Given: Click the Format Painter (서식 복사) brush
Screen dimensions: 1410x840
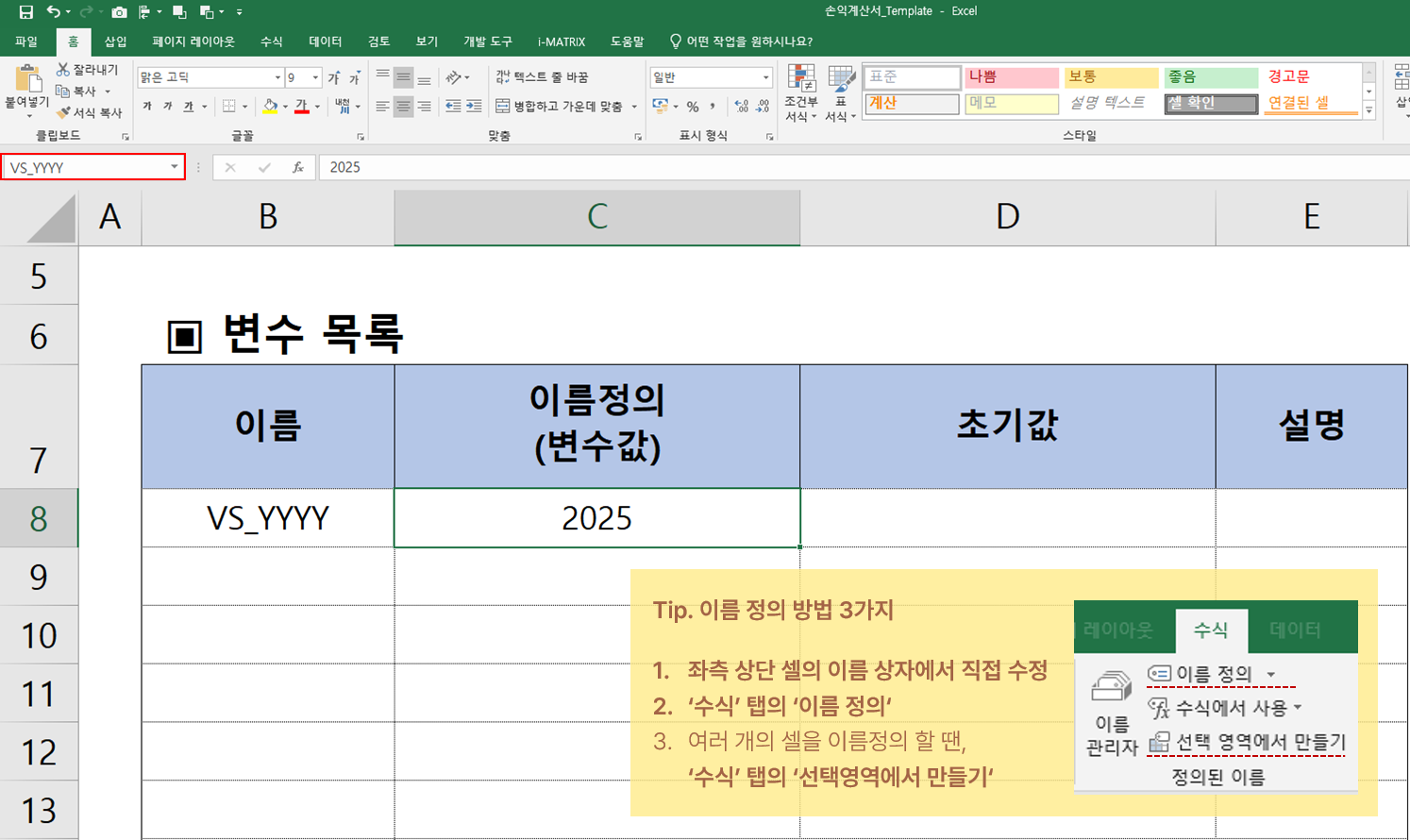Looking at the screenshot, I should 63,112.
